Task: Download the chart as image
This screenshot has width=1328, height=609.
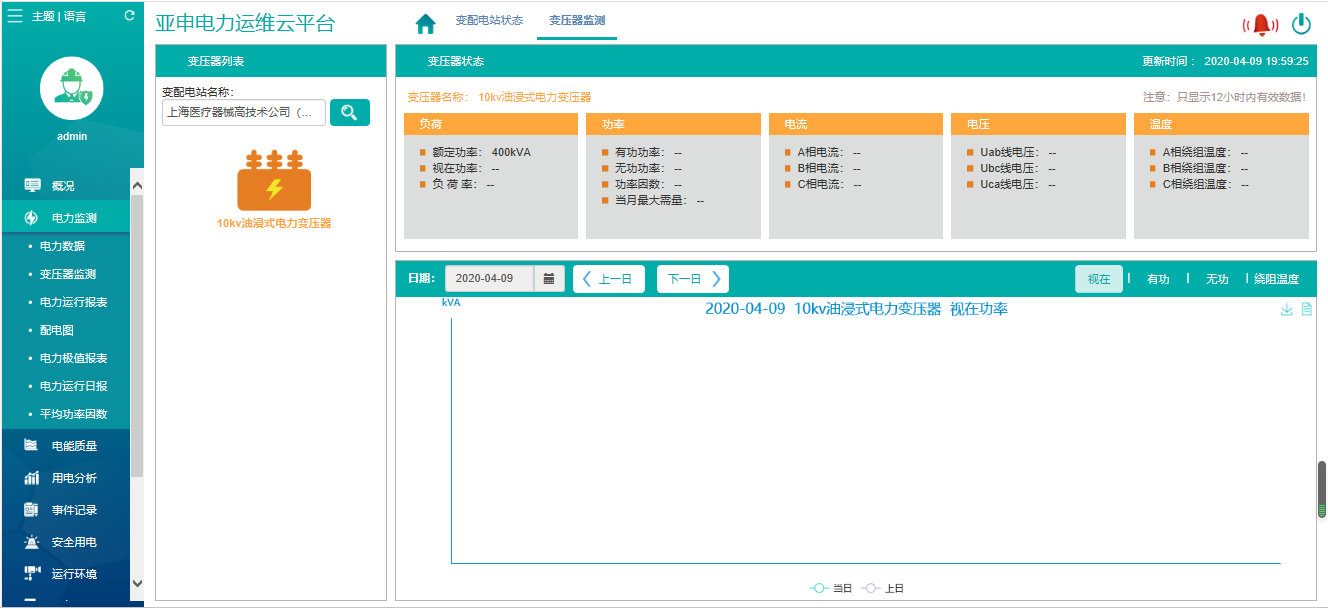Action: (x=1286, y=310)
